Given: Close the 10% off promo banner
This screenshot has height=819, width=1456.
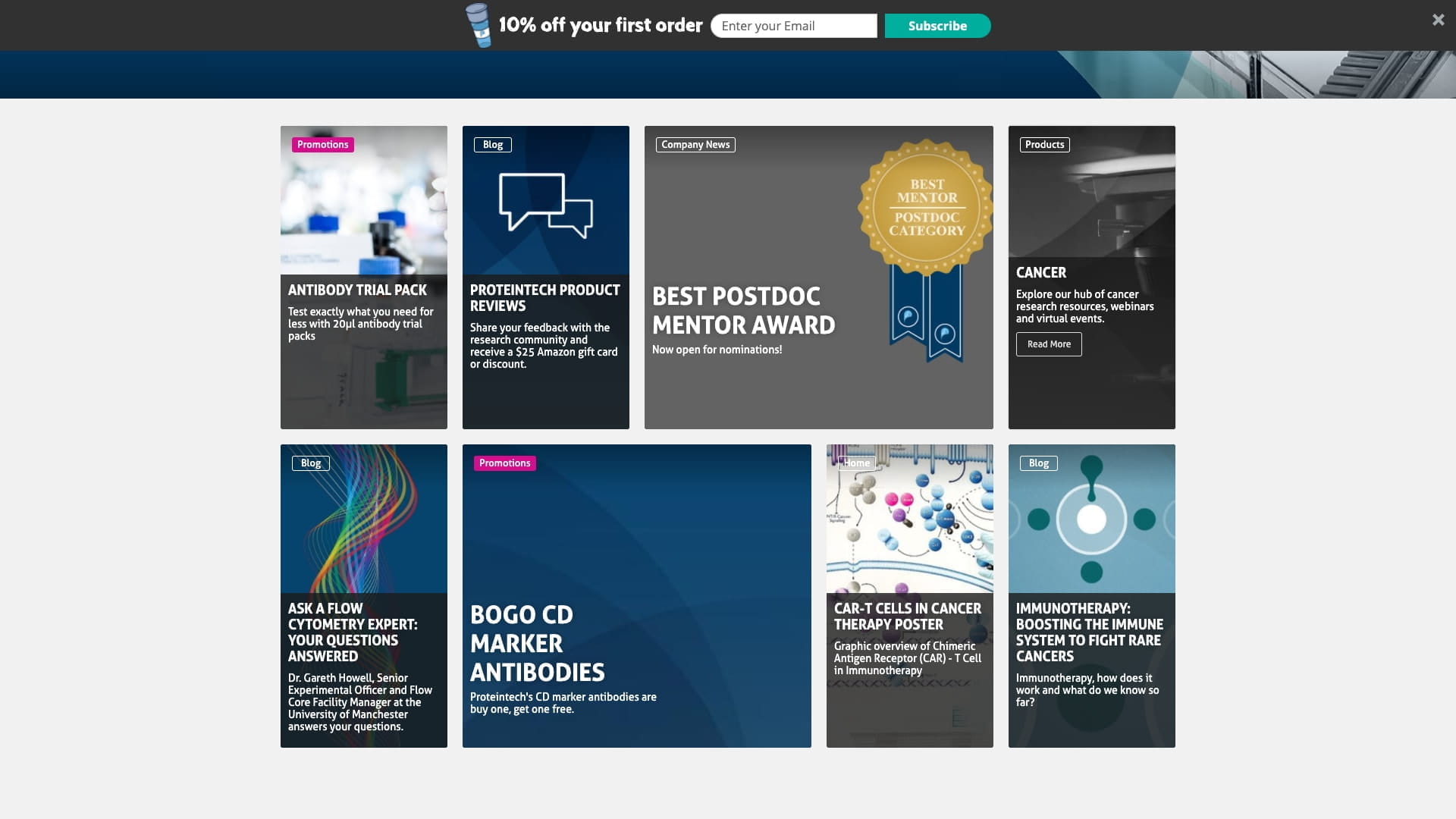Looking at the screenshot, I should [x=1438, y=20].
